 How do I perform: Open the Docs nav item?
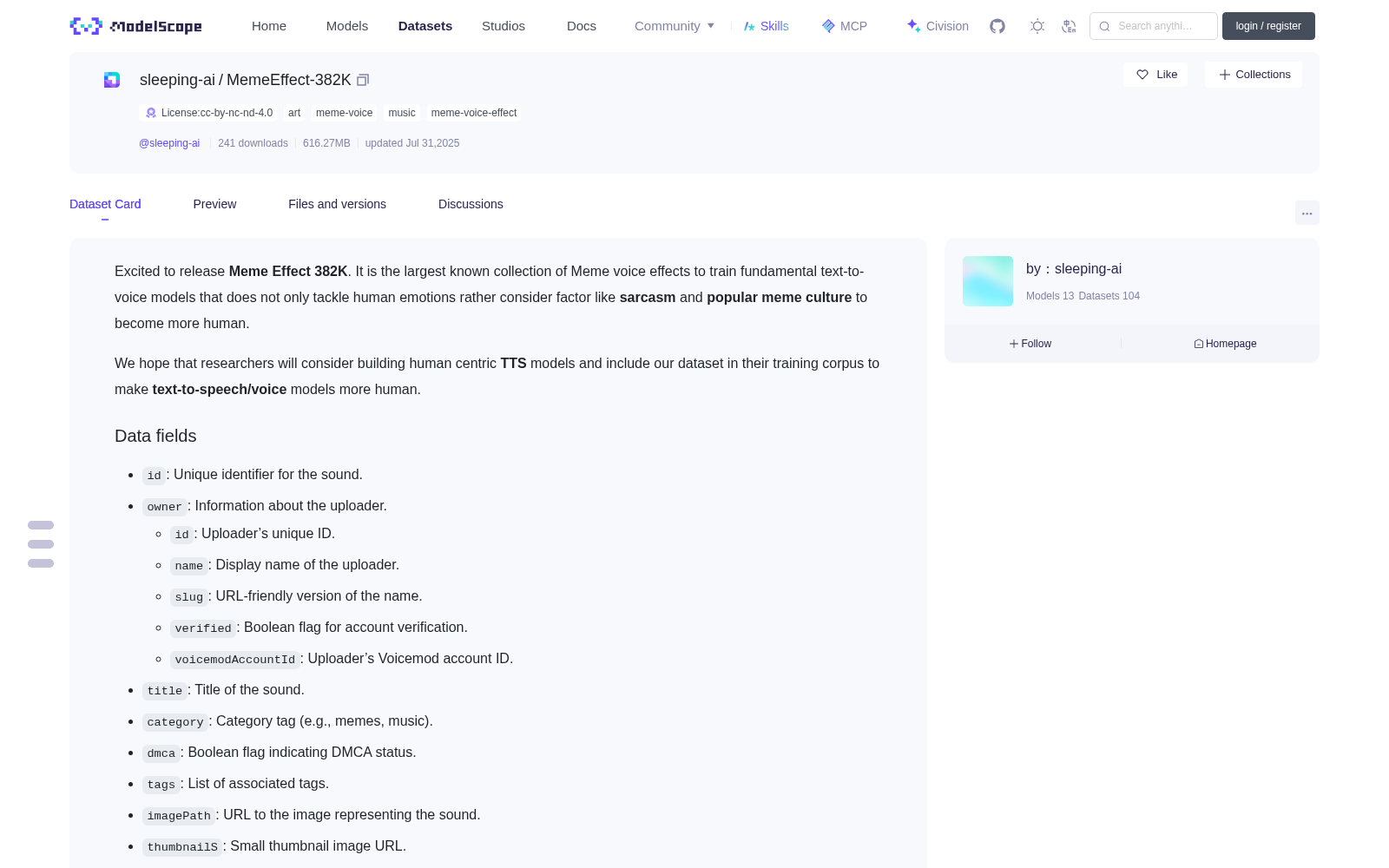(582, 26)
